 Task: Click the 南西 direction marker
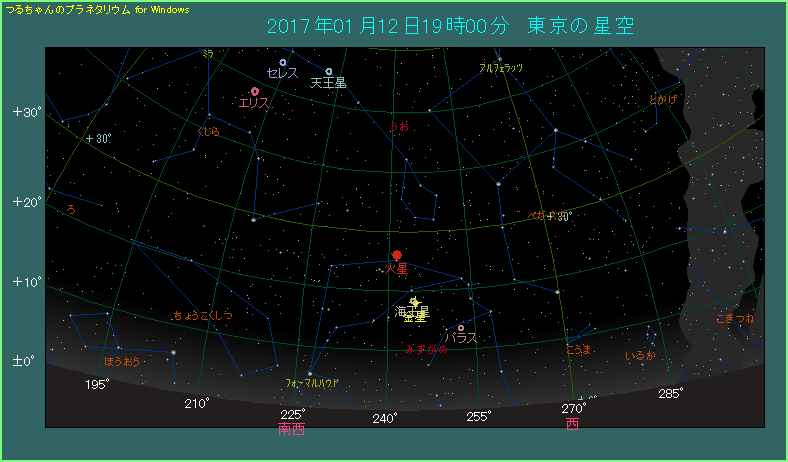tap(293, 429)
